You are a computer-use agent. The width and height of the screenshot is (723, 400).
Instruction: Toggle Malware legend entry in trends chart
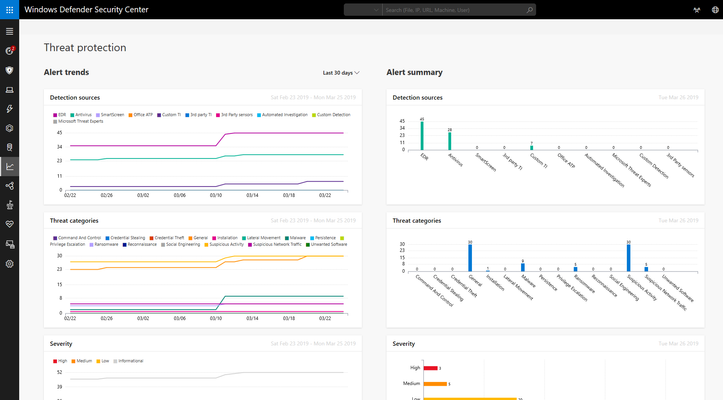296,238
